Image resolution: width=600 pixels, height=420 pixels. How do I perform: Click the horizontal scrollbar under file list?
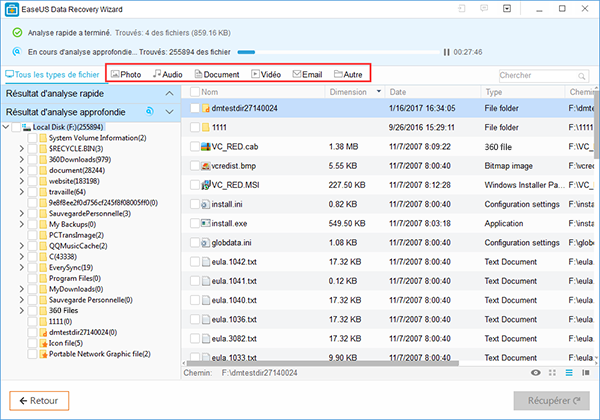click(x=323, y=363)
